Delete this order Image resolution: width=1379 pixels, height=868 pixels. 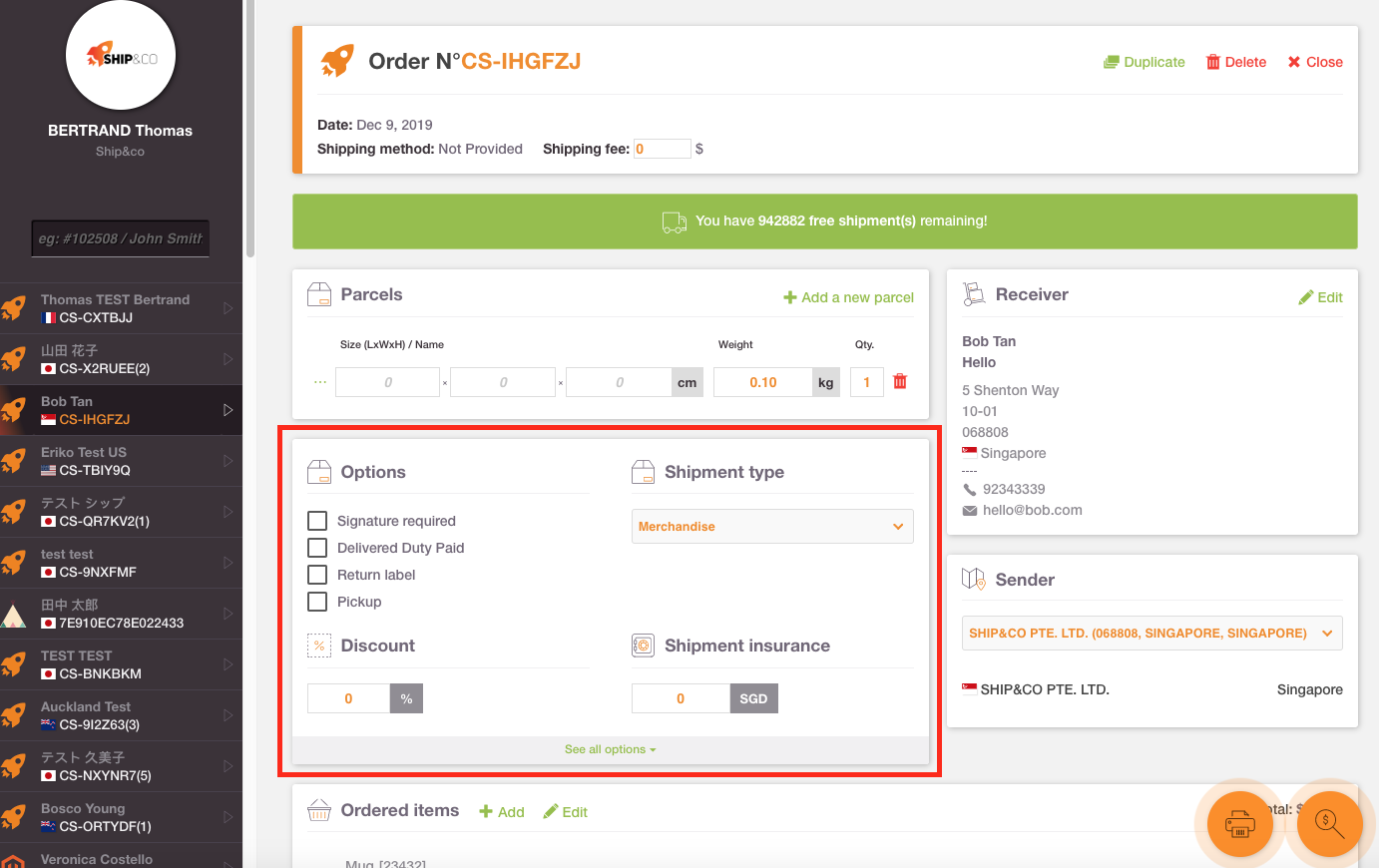(x=1236, y=62)
